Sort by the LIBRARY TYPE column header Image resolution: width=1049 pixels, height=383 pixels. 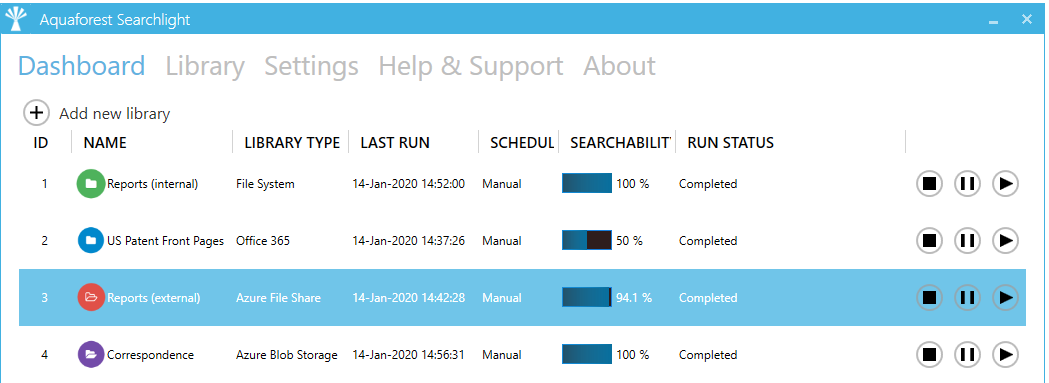(292, 143)
